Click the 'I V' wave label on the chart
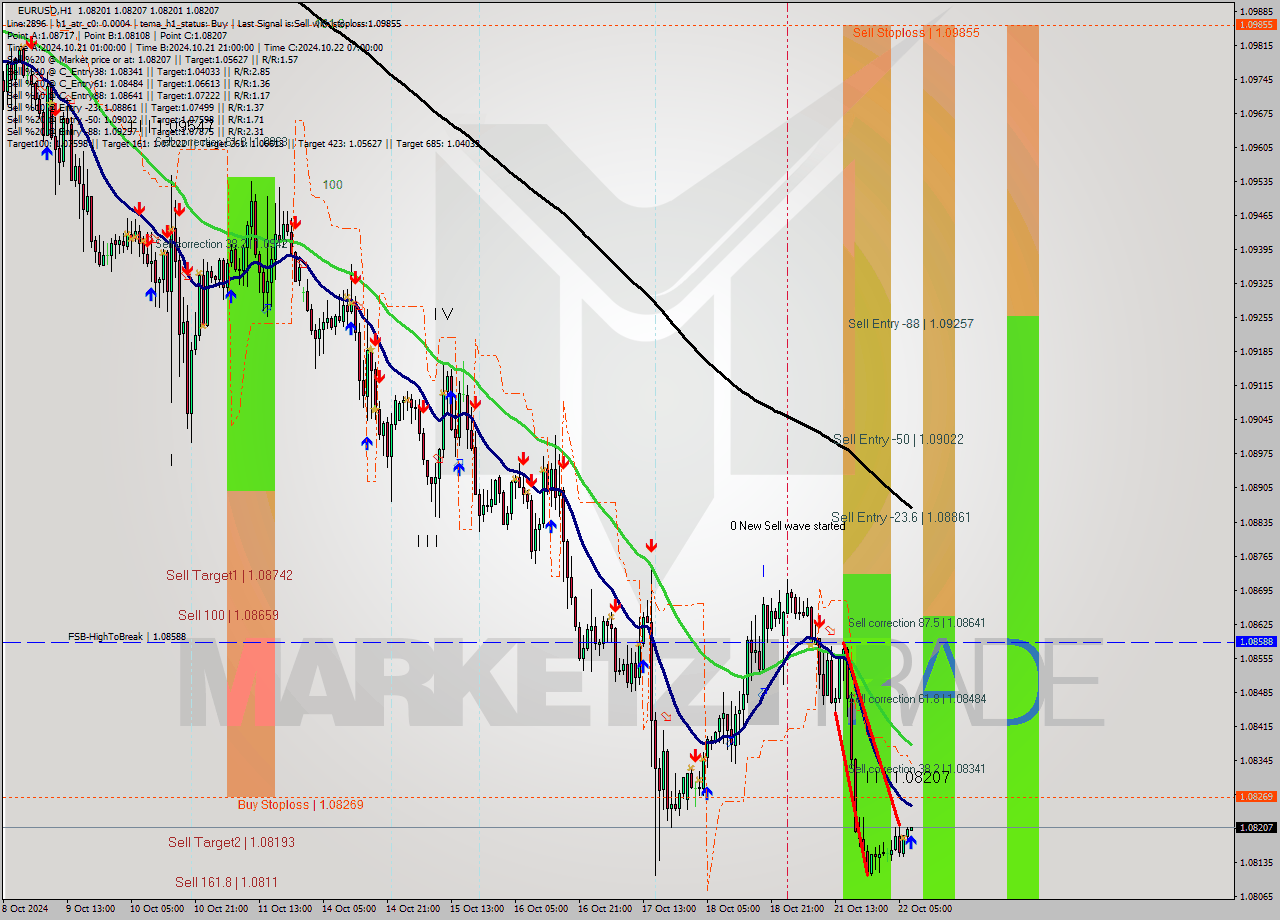This screenshot has height=920, width=1280. click(443, 313)
